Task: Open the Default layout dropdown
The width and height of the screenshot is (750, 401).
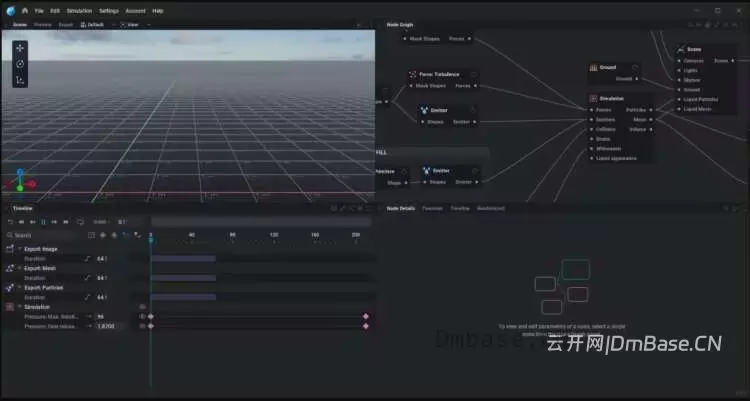Action: pyautogui.click(x=98, y=24)
